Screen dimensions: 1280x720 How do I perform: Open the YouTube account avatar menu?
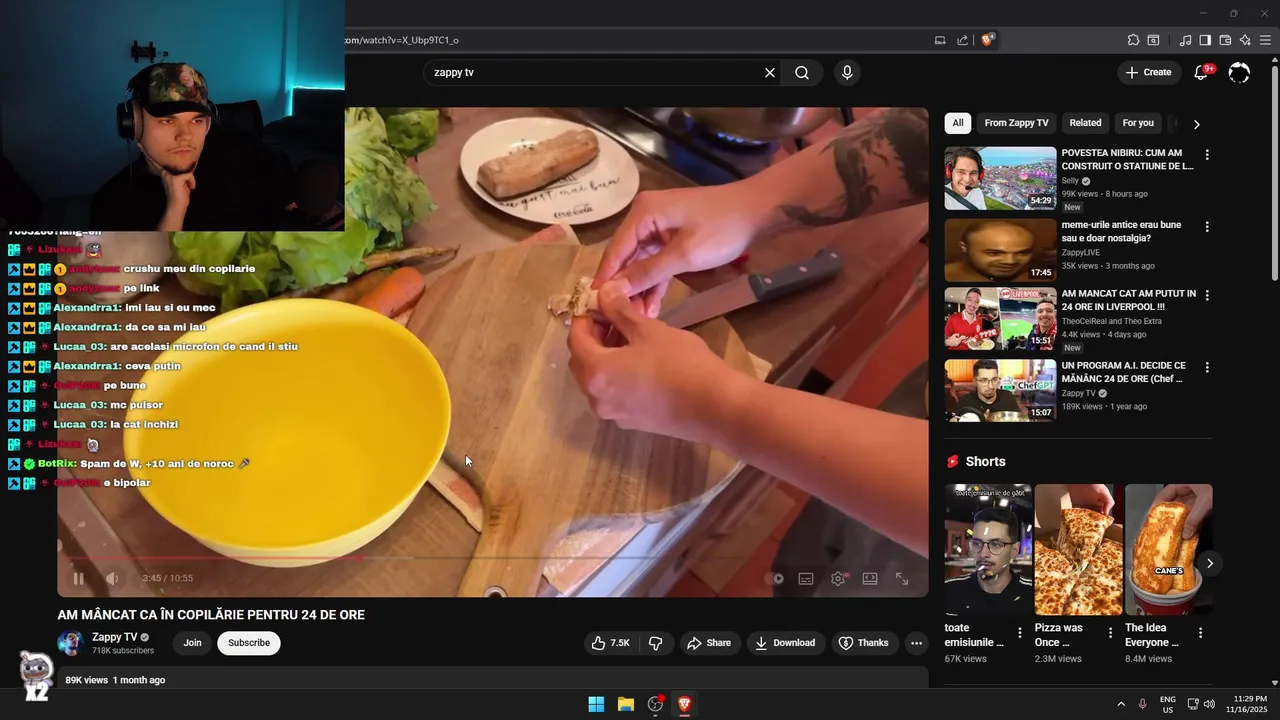(1239, 72)
